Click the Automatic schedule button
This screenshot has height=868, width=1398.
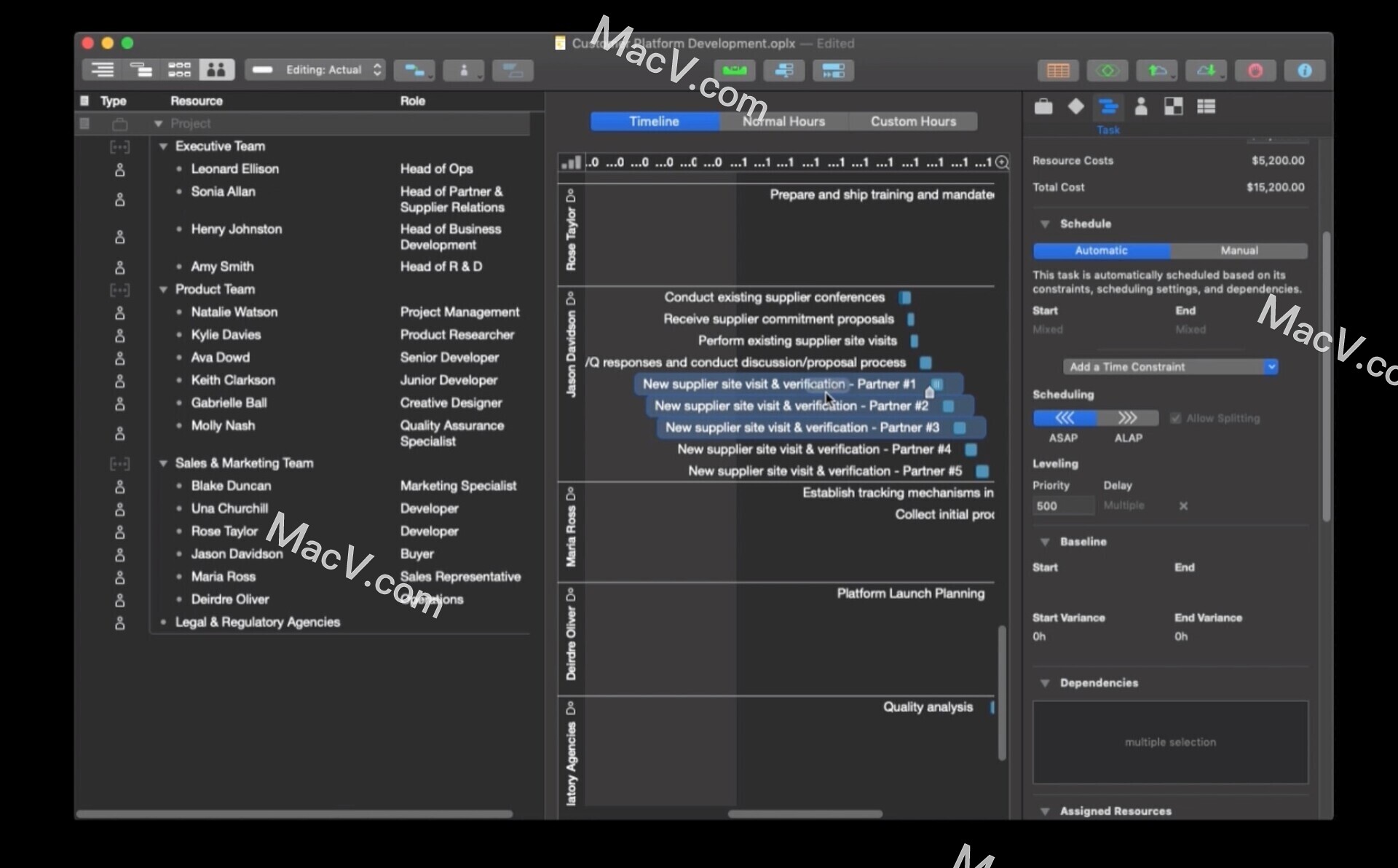coord(1102,250)
